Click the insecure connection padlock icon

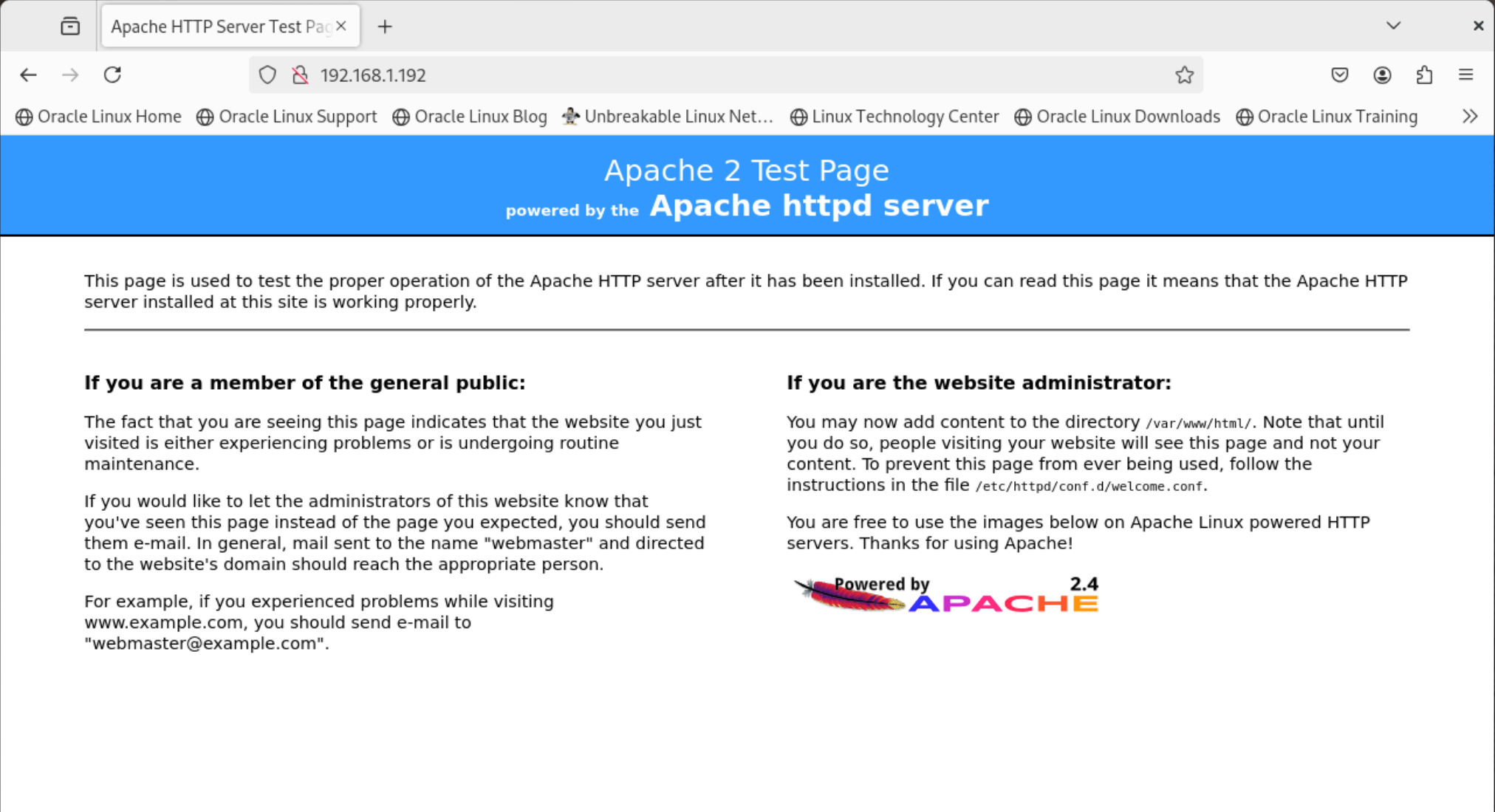point(300,75)
